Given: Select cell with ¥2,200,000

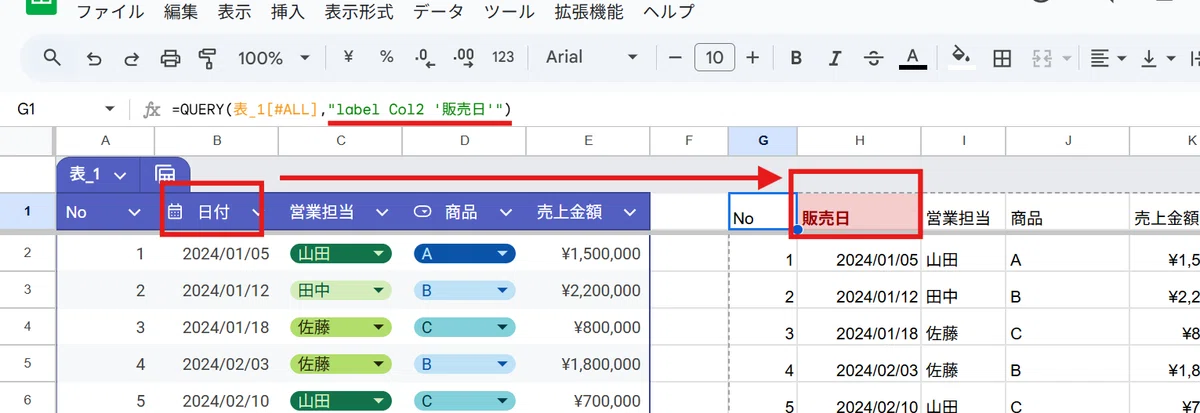Looking at the screenshot, I should pos(588,291).
